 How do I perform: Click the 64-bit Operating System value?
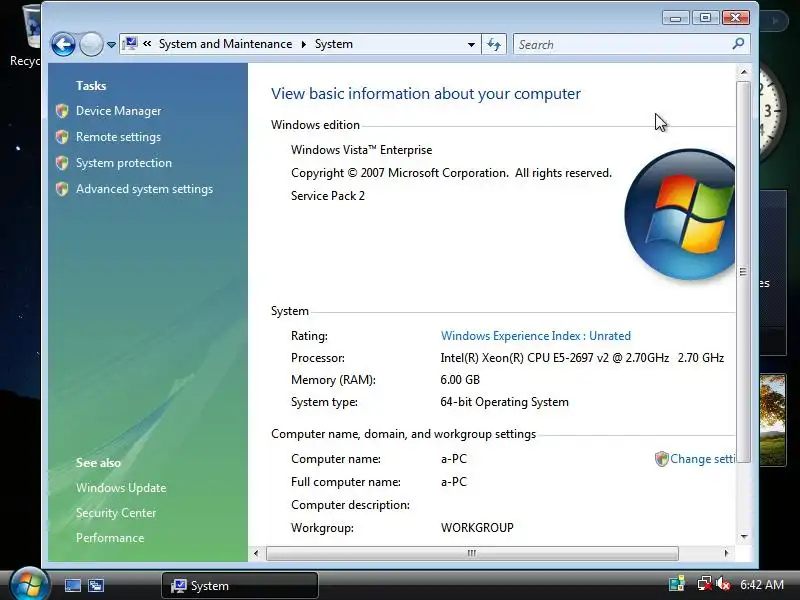click(x=504, y=402)
